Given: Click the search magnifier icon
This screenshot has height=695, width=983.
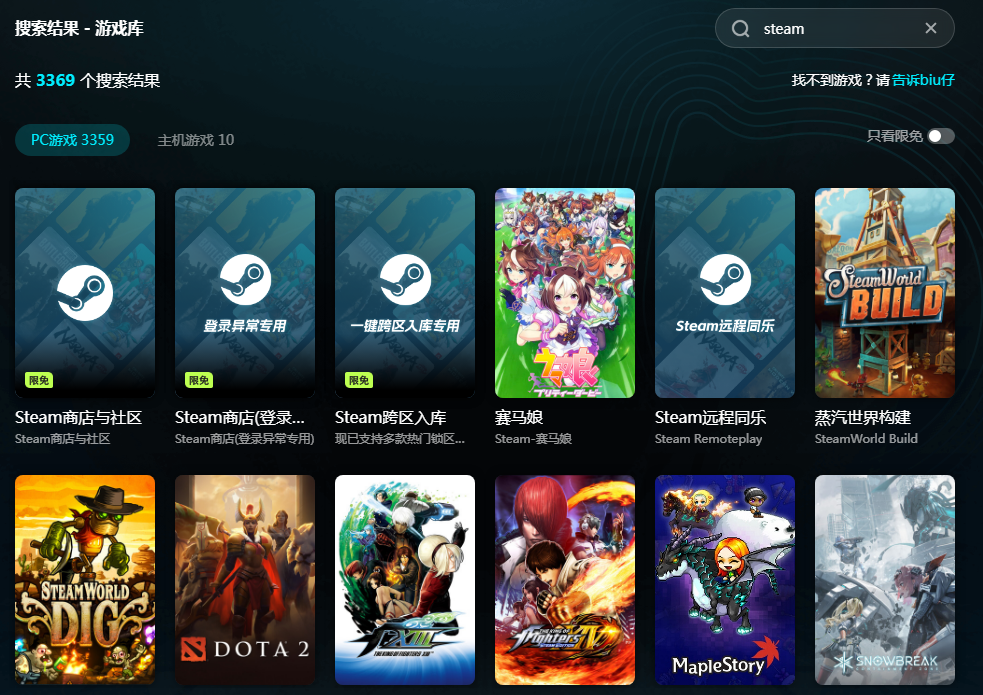Looking at the screenshot, I should pos(740,29).
